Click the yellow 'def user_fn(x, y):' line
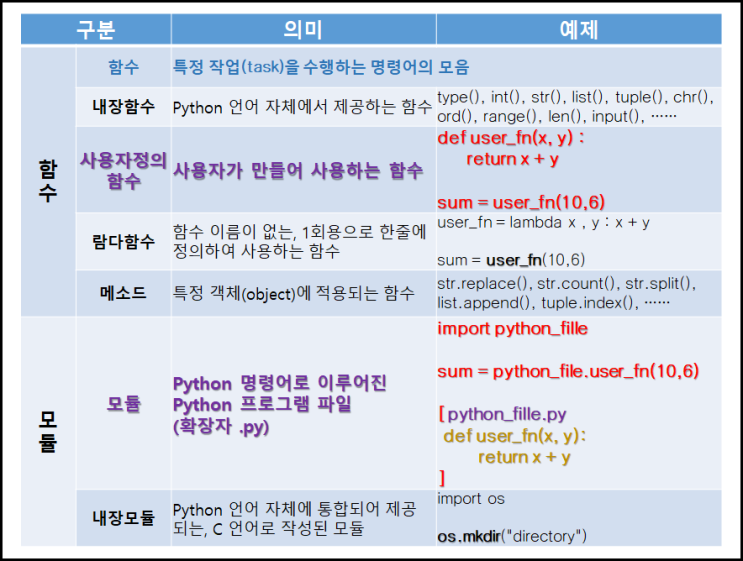The height and width of the screenshot is (561, 743). 515,436
